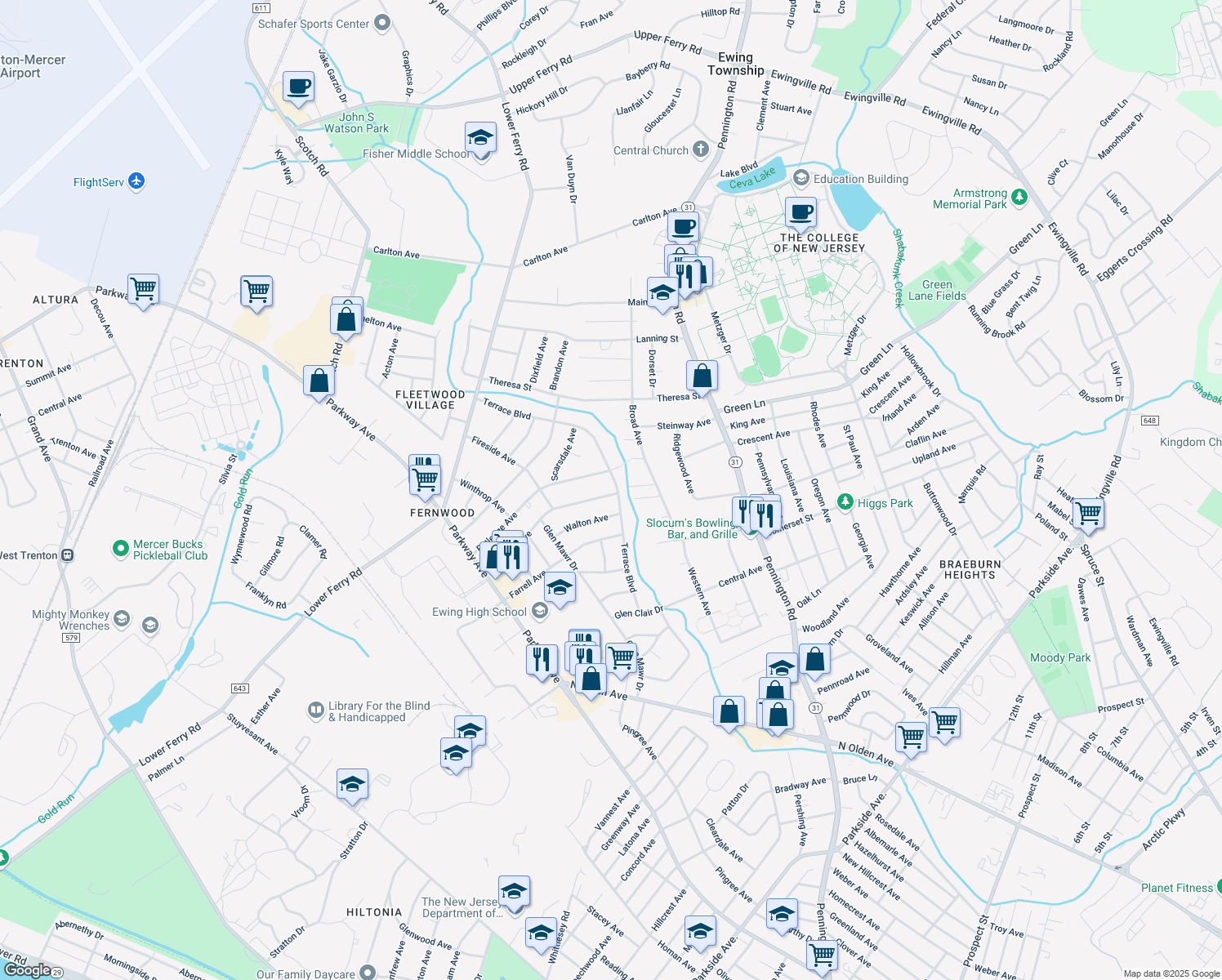
Task: Click the 'Map data ©2025 Google' attribution
Action: [x=1171, y=973]
